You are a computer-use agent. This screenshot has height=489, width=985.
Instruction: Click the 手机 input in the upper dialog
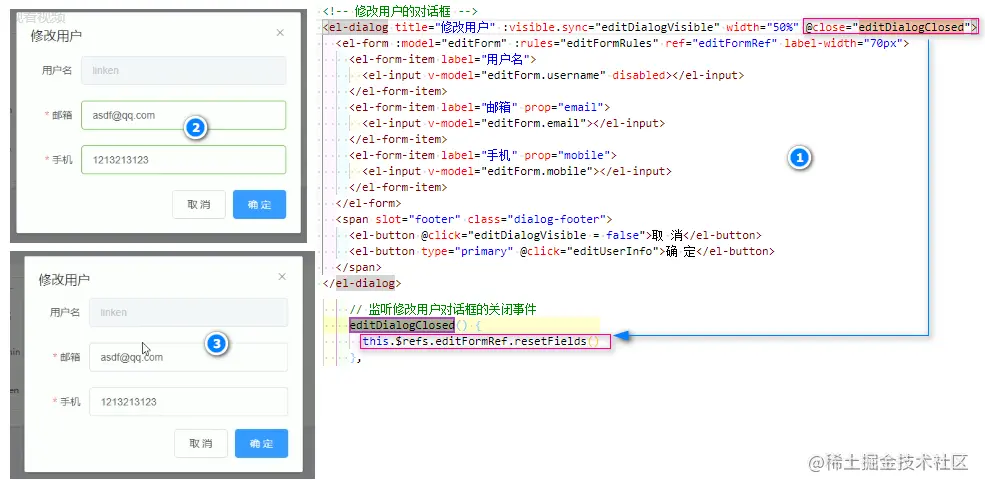(183, 160)
